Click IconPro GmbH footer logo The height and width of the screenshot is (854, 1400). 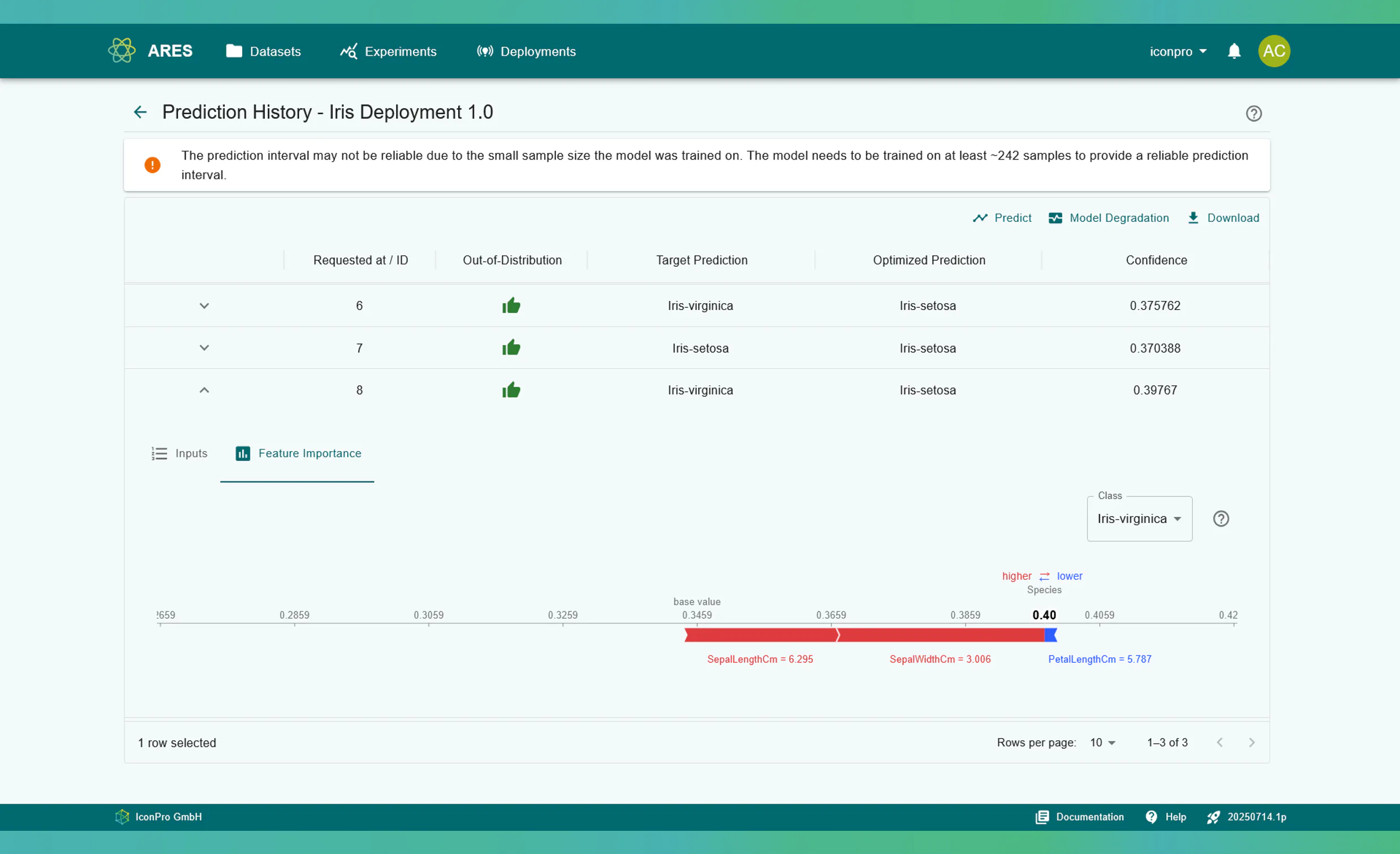click(122, 817)
